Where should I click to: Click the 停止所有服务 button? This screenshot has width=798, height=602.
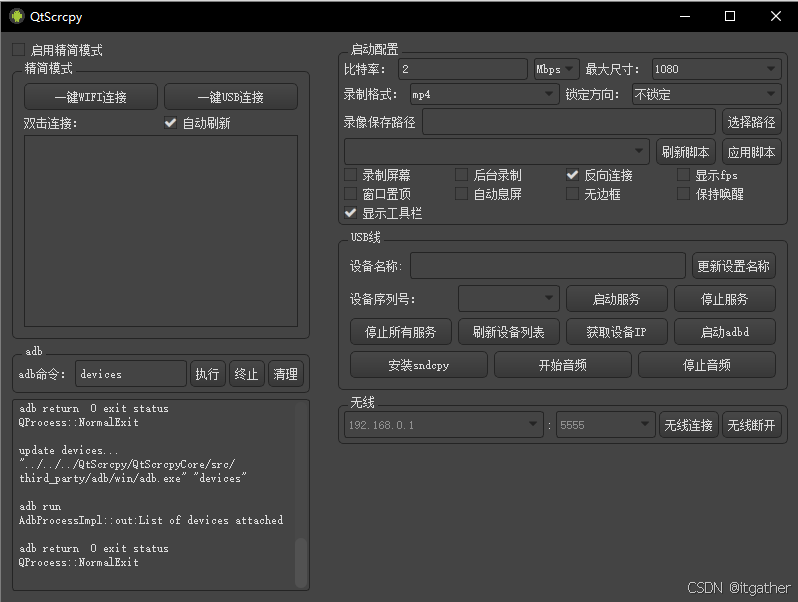point(401,332)
